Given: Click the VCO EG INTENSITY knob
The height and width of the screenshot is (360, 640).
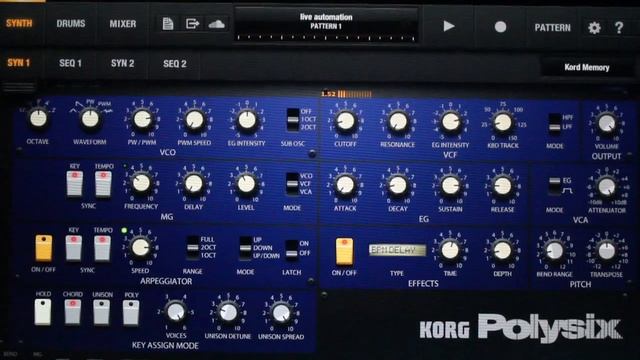Looking at the screenshot, I should (247, 120).
